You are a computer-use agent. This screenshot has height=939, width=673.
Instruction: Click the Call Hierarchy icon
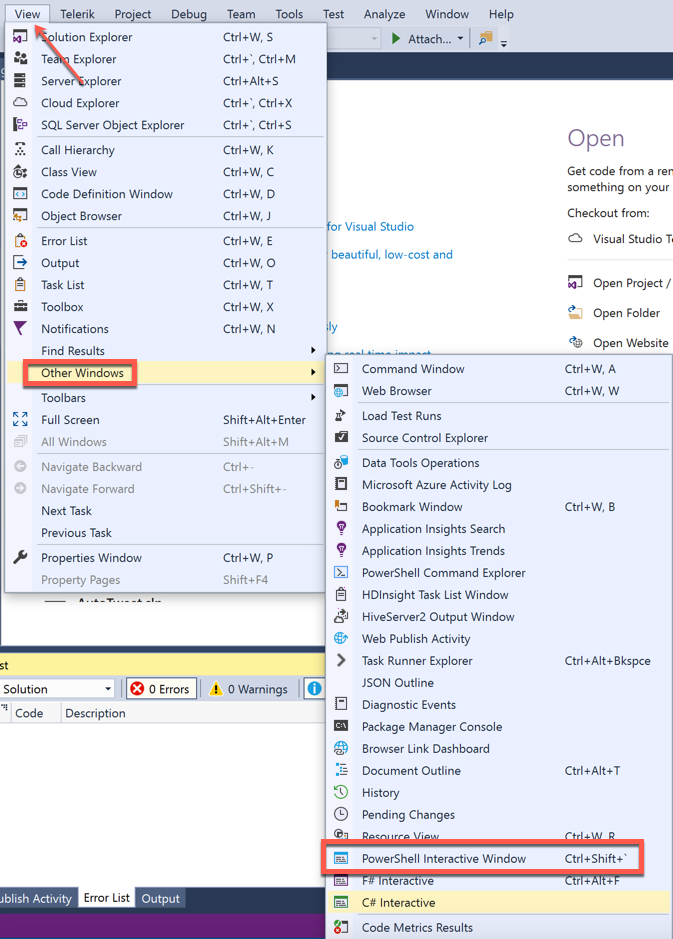pyautogui.click(x=20, y=150)
